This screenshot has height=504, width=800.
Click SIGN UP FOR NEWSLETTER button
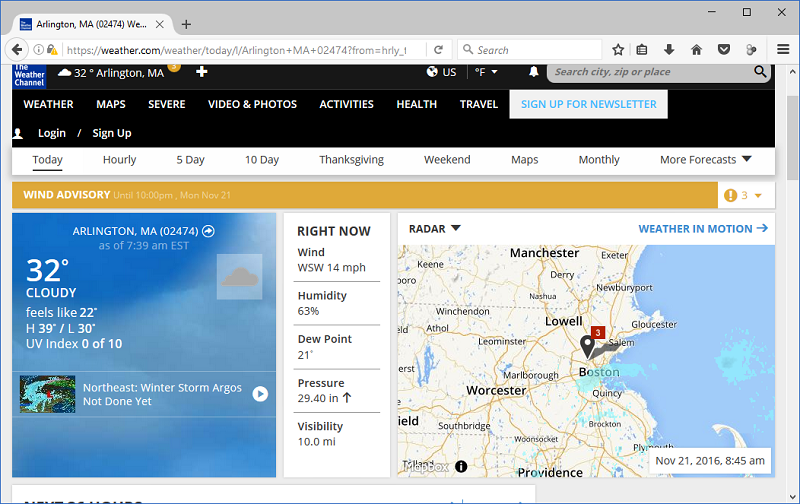[x=588, y=104]
